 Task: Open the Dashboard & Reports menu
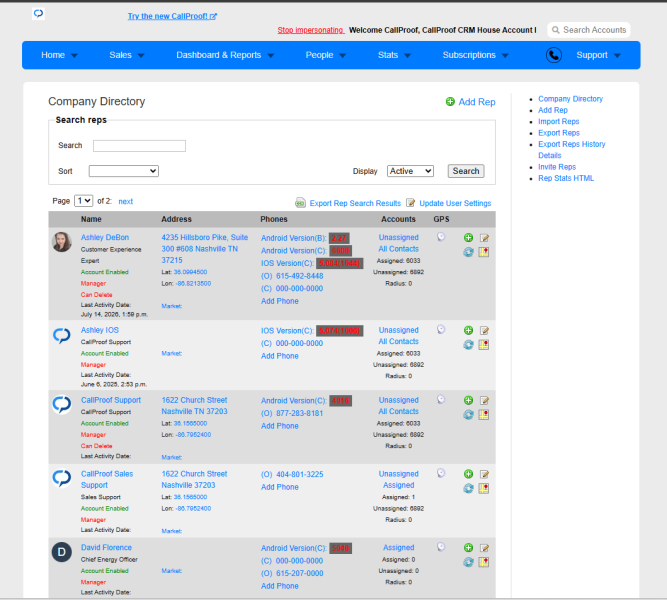click(x=225, y=55)
